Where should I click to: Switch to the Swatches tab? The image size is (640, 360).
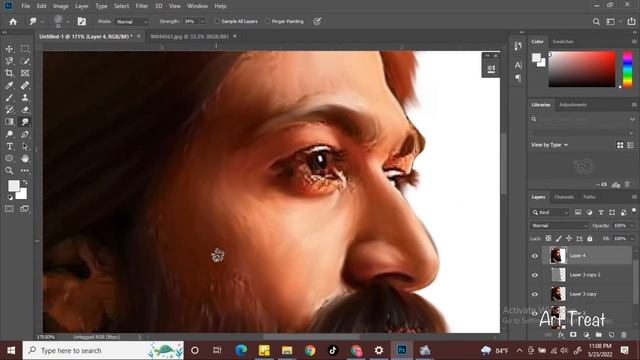pos(562,42)
